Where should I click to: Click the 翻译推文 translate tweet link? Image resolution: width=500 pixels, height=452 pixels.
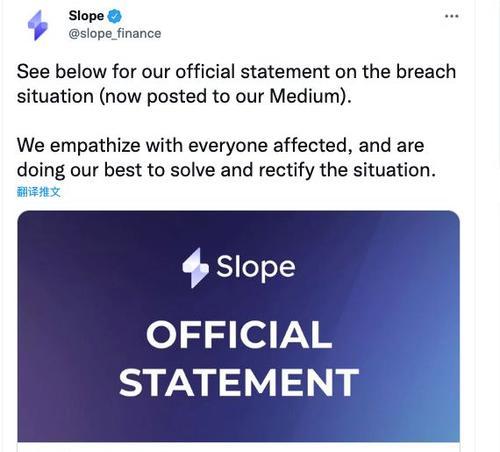pyautogui.click(x=39, y=192)
